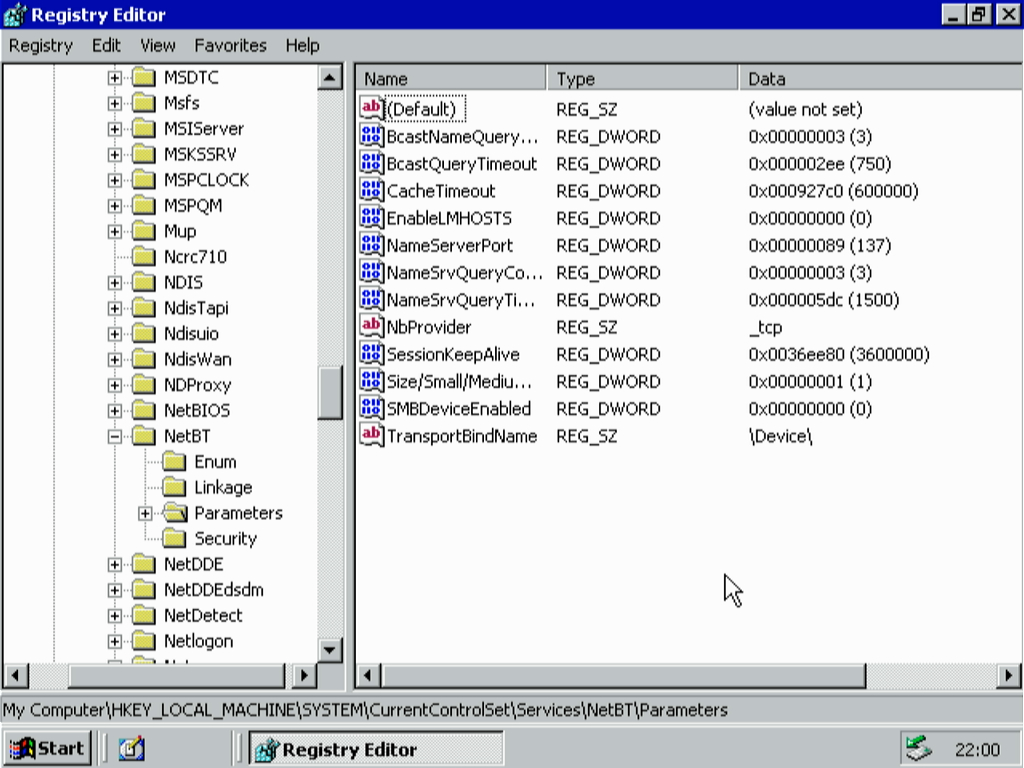The image size is (1024, 768).
Task: Expand the Netlogon key
Action: coord(114,641)
